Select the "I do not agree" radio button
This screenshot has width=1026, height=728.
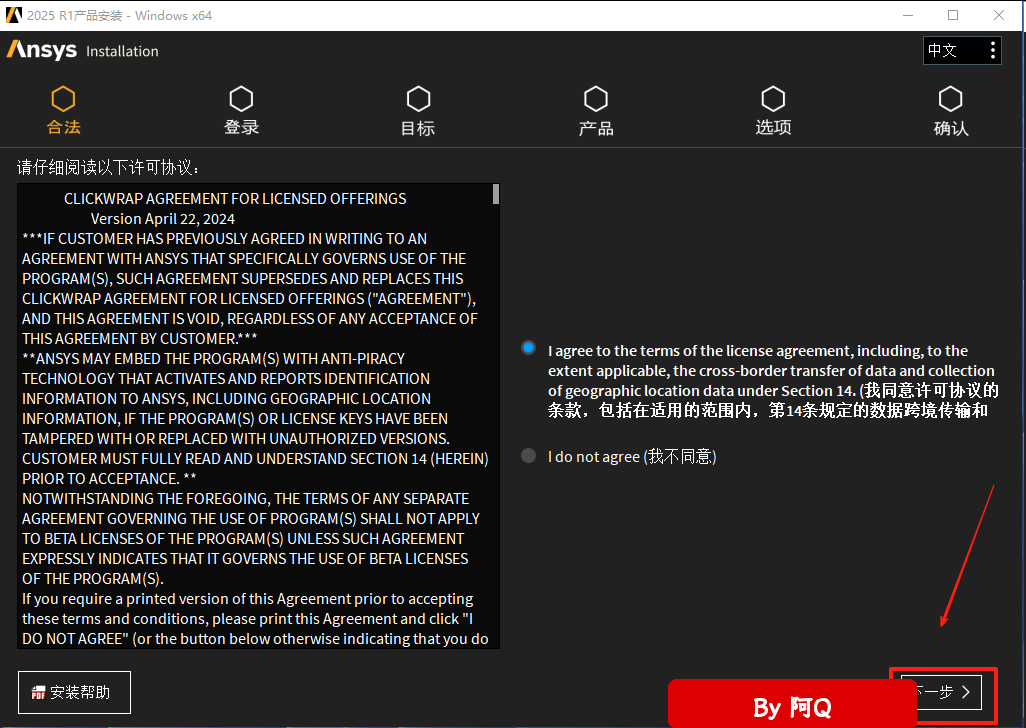pos(529,455)
